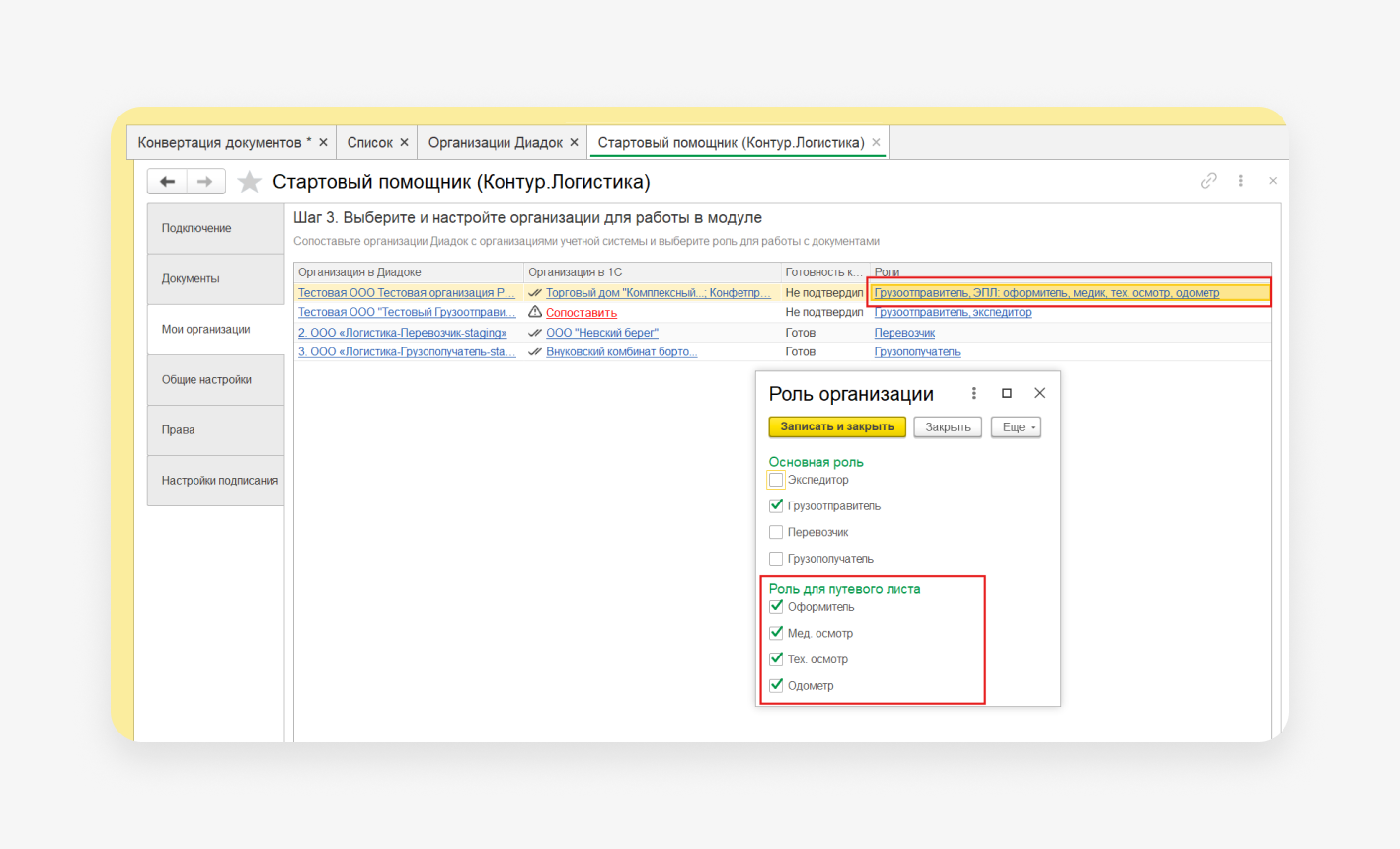Go back with the left arrow button

(167, 182)
